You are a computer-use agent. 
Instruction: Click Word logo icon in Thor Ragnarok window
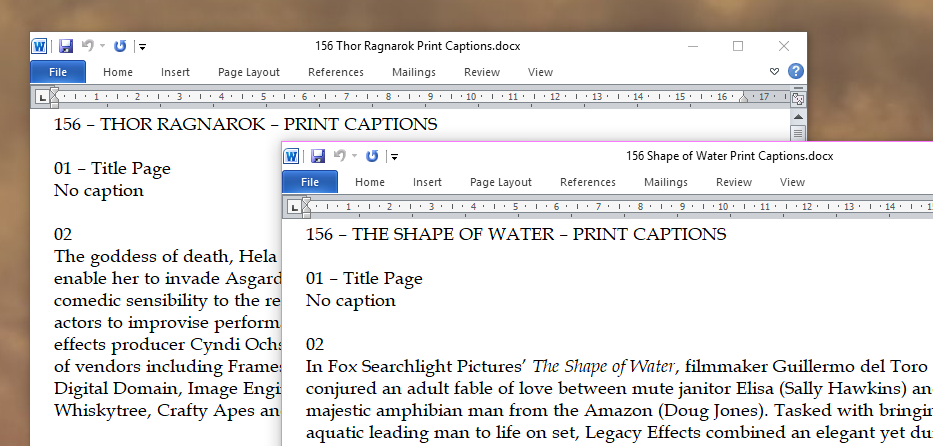[39, 46]
